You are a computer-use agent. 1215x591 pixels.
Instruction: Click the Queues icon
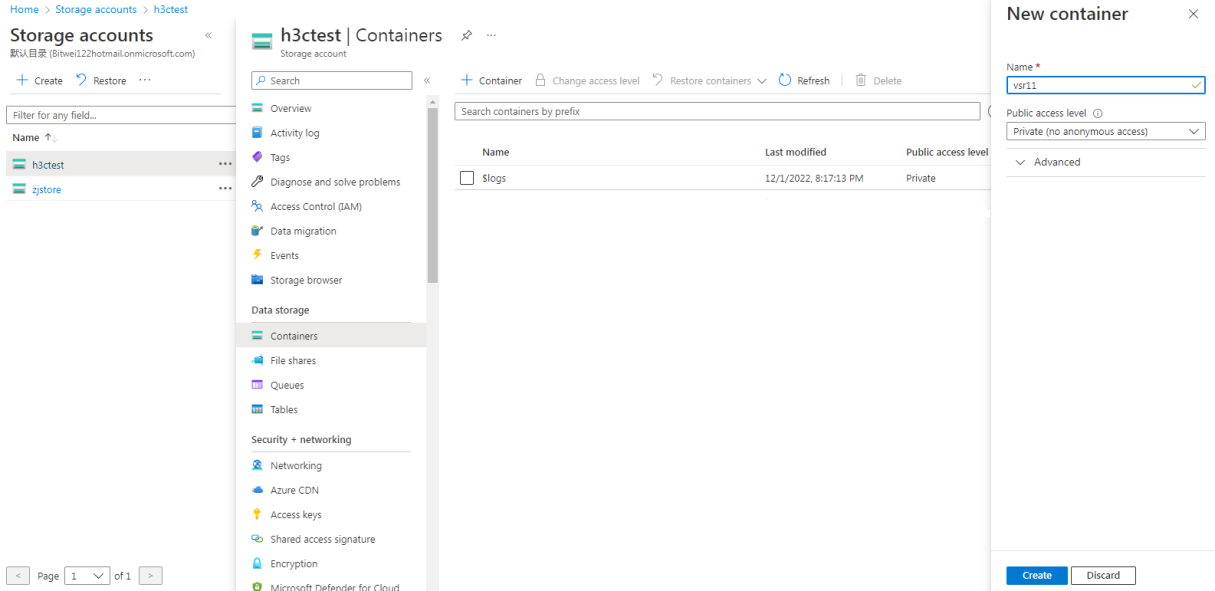click(x=257, y=385)
